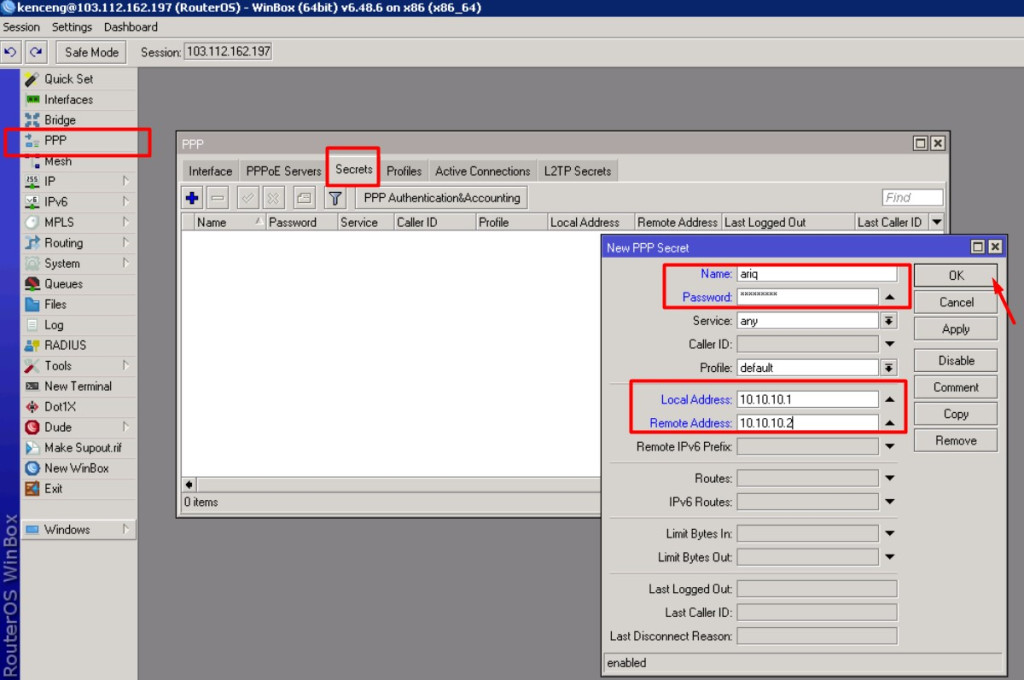Open the Dashboard menu

click(131, 27)
